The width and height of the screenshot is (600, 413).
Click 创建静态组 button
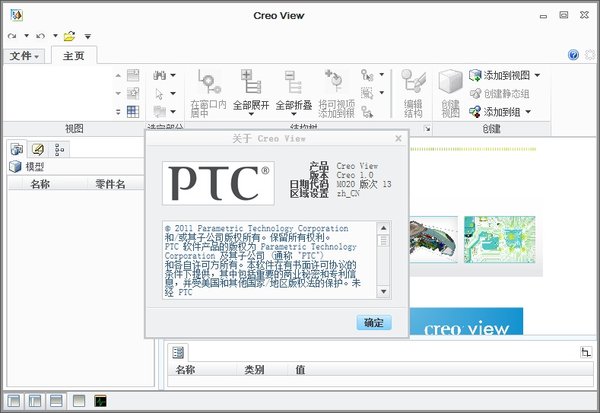[x=499, y=93]
